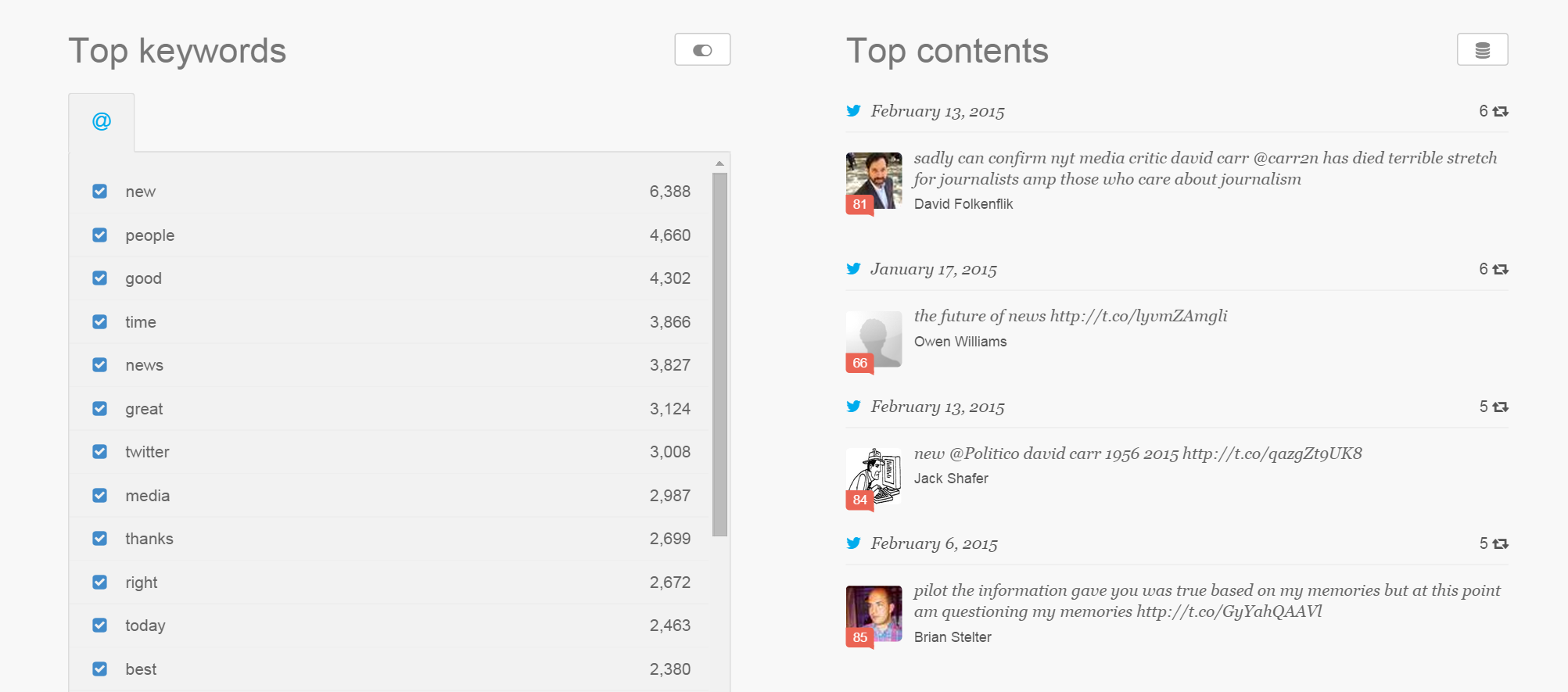This screenshot has width=1568, height=692.
Task: Click the retweet icon on February 6 tweet
Action: 1500,543
